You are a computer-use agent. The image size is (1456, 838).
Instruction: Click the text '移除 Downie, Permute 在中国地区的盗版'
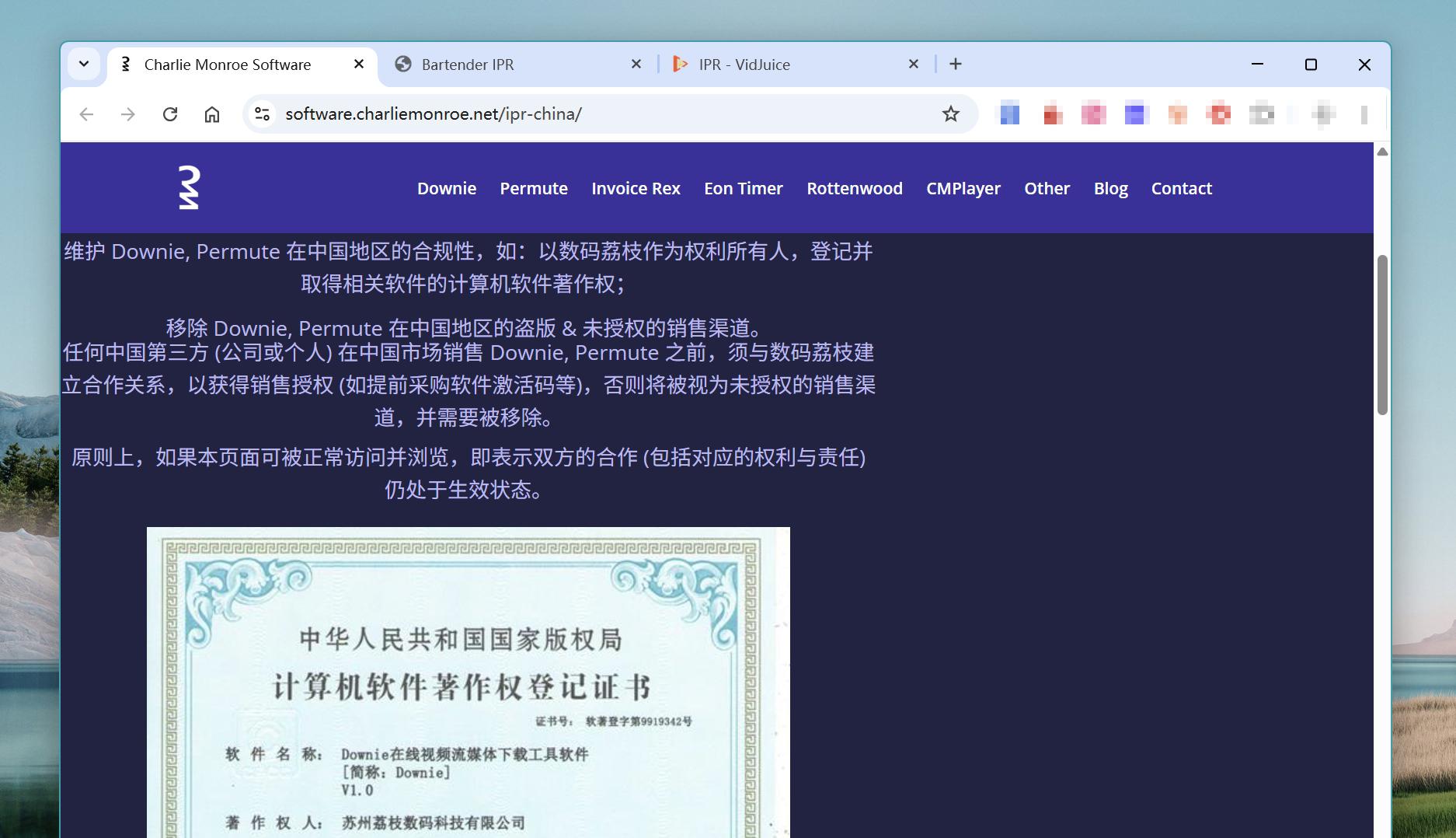361,328
